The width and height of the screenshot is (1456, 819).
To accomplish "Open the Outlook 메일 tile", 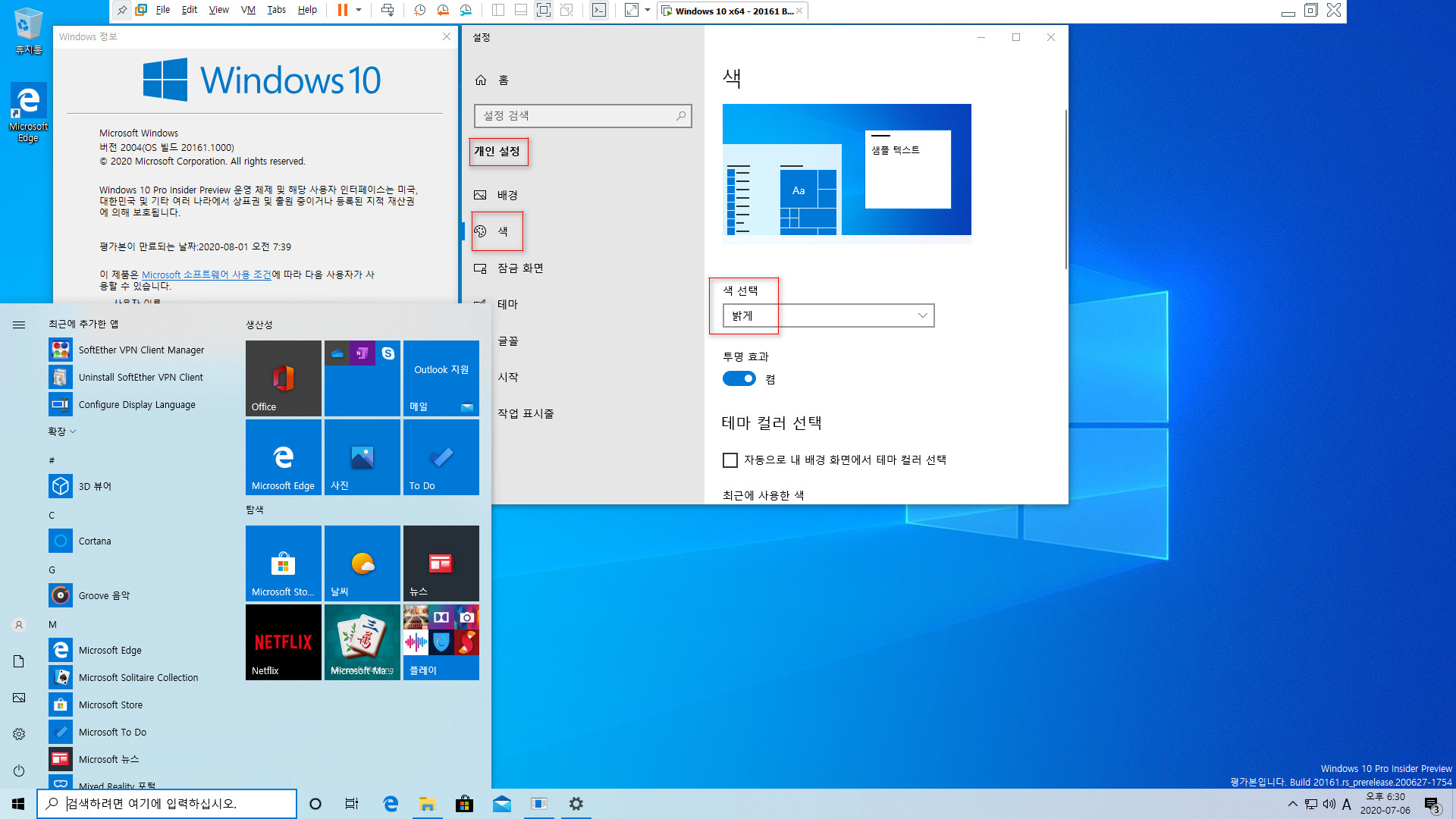I will pos(441,378).
